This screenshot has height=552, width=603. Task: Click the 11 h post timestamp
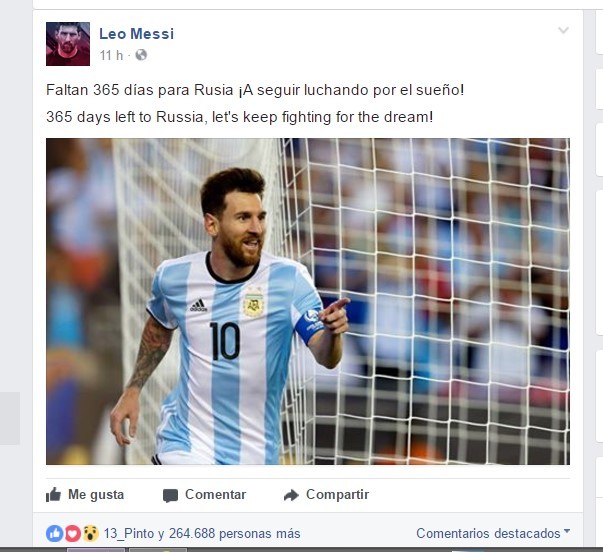[111, 55]
